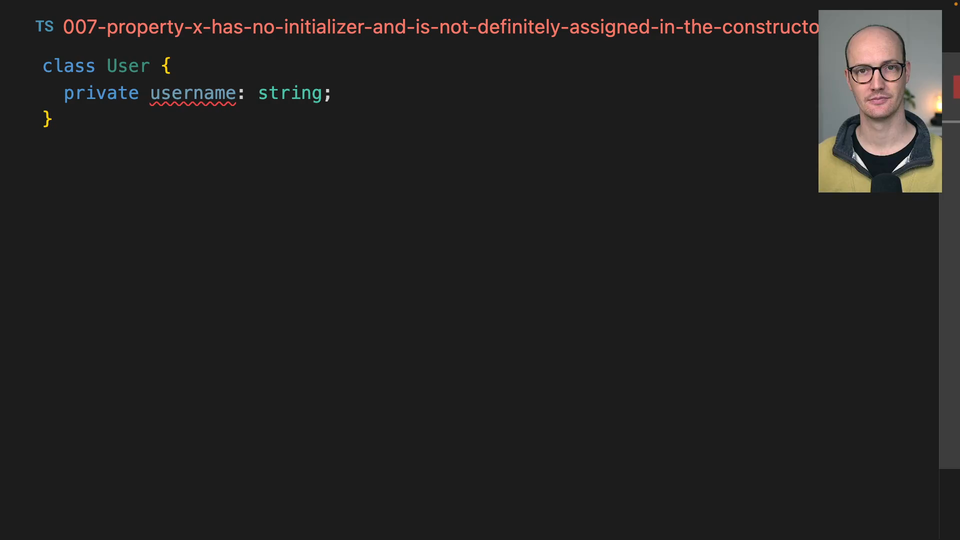Place cursor after the opening curly brace
This screenshot has width=960, height=540.
click(172, 66)
